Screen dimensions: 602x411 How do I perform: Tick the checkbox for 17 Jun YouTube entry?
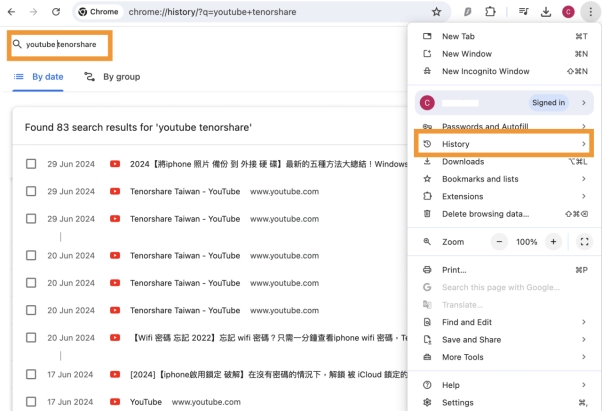pos(31,401)
